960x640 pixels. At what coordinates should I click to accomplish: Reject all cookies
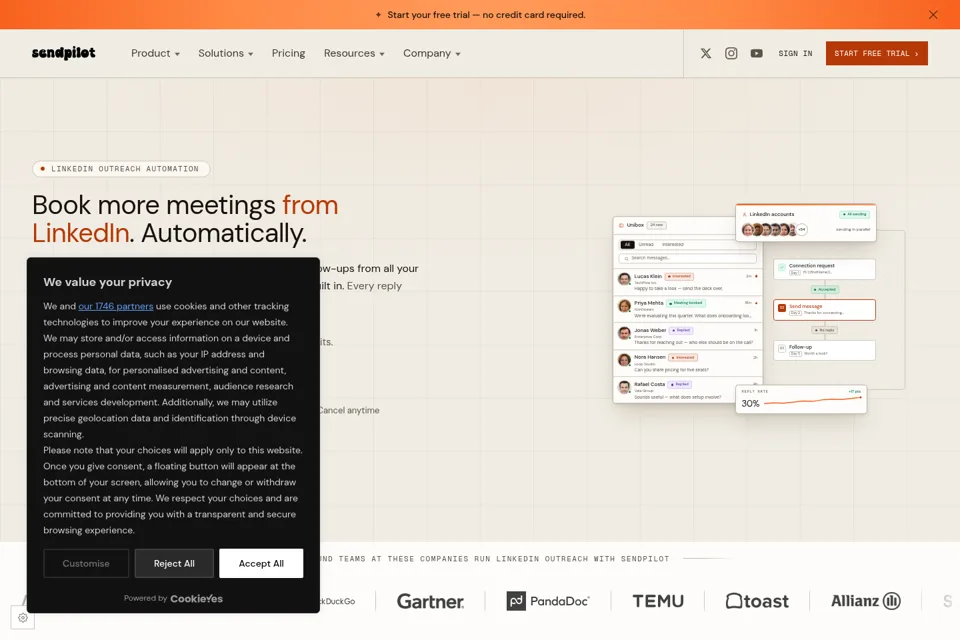tap(174, 563)
